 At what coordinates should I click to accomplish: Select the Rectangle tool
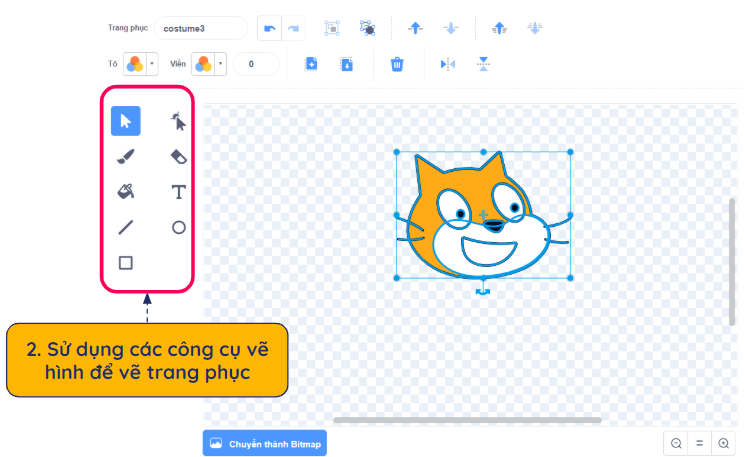(126, 262)
